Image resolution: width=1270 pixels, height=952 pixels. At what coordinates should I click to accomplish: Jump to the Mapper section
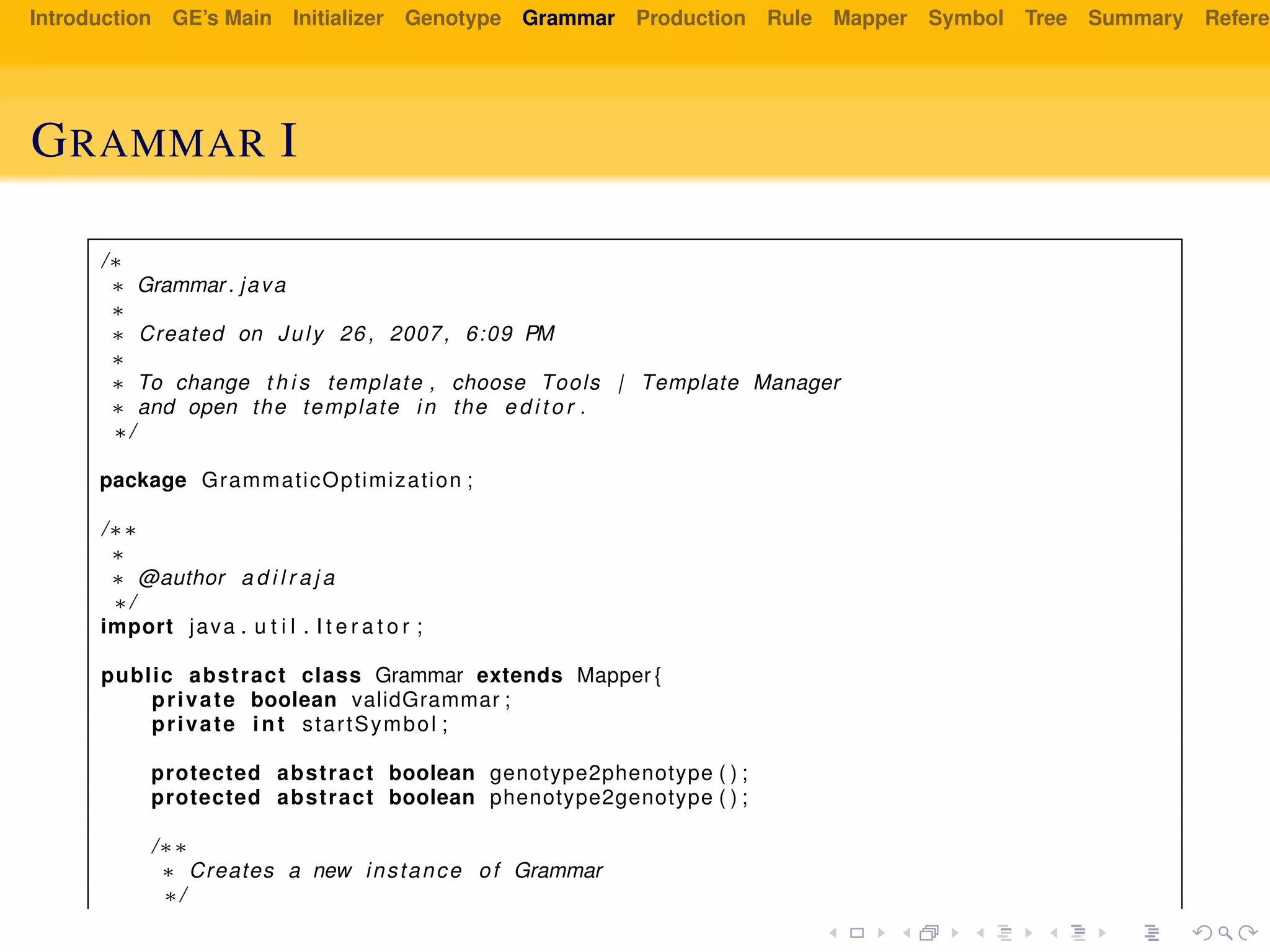(x=870, y=18)
